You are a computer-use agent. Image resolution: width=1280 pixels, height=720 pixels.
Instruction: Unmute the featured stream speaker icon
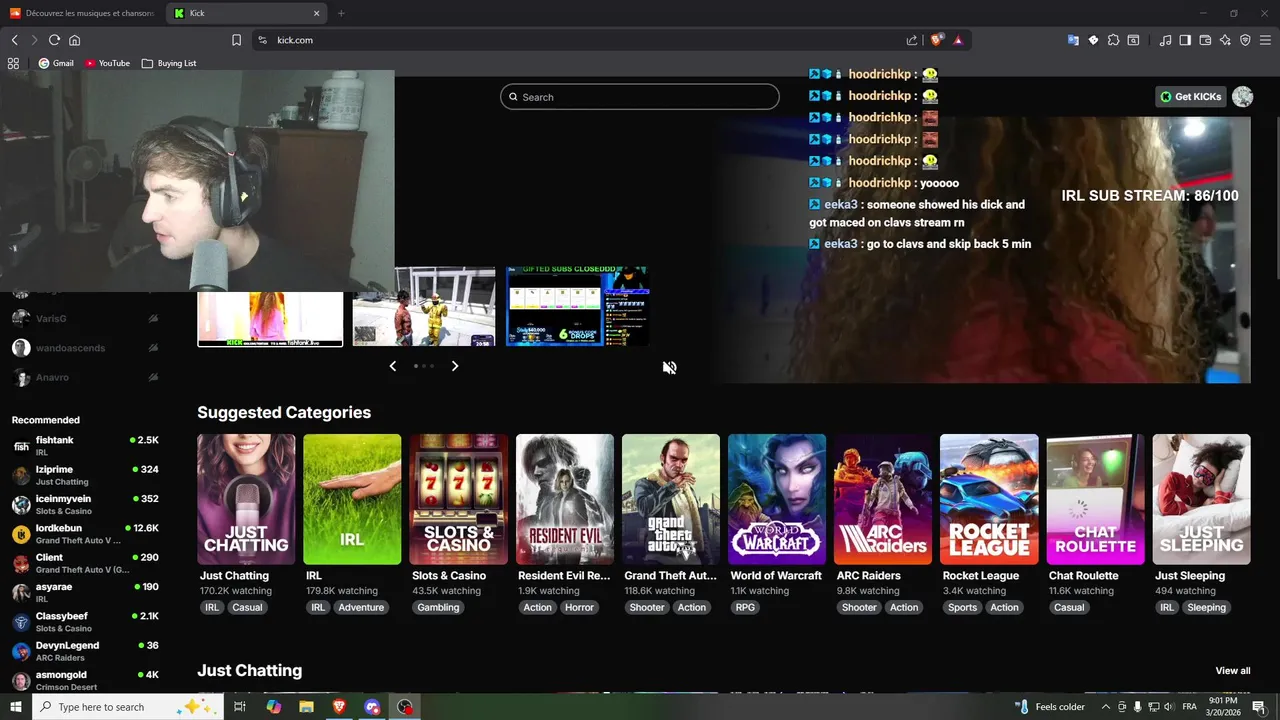(x=669, y=367)
